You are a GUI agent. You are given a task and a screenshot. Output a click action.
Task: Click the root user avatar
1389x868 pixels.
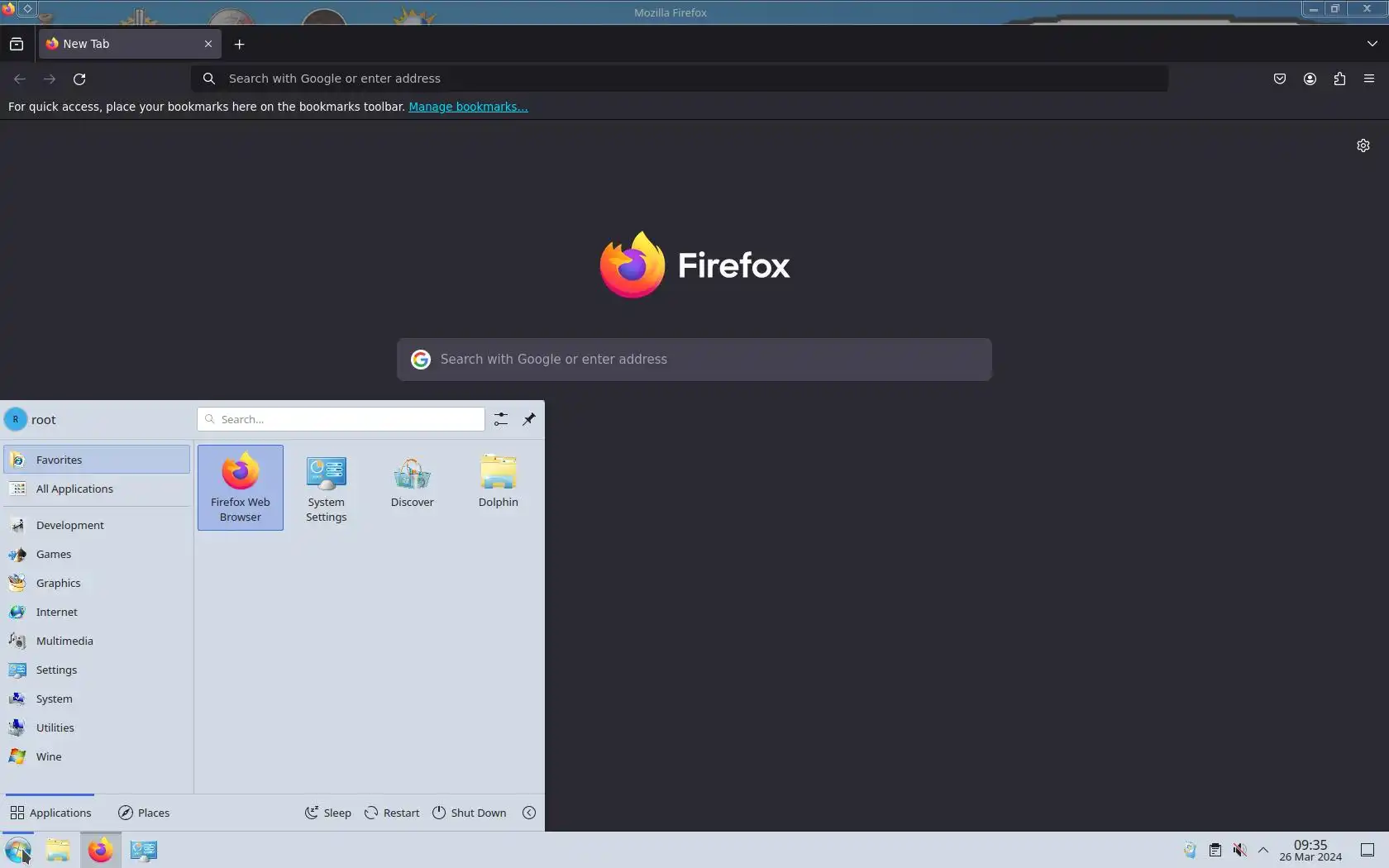coord(16,419)
